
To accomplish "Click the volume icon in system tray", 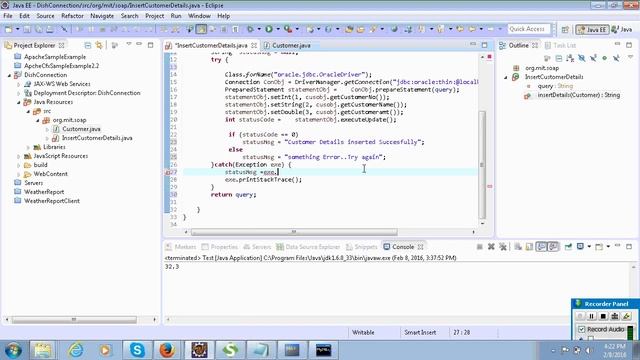I will [x=589, y=350].
